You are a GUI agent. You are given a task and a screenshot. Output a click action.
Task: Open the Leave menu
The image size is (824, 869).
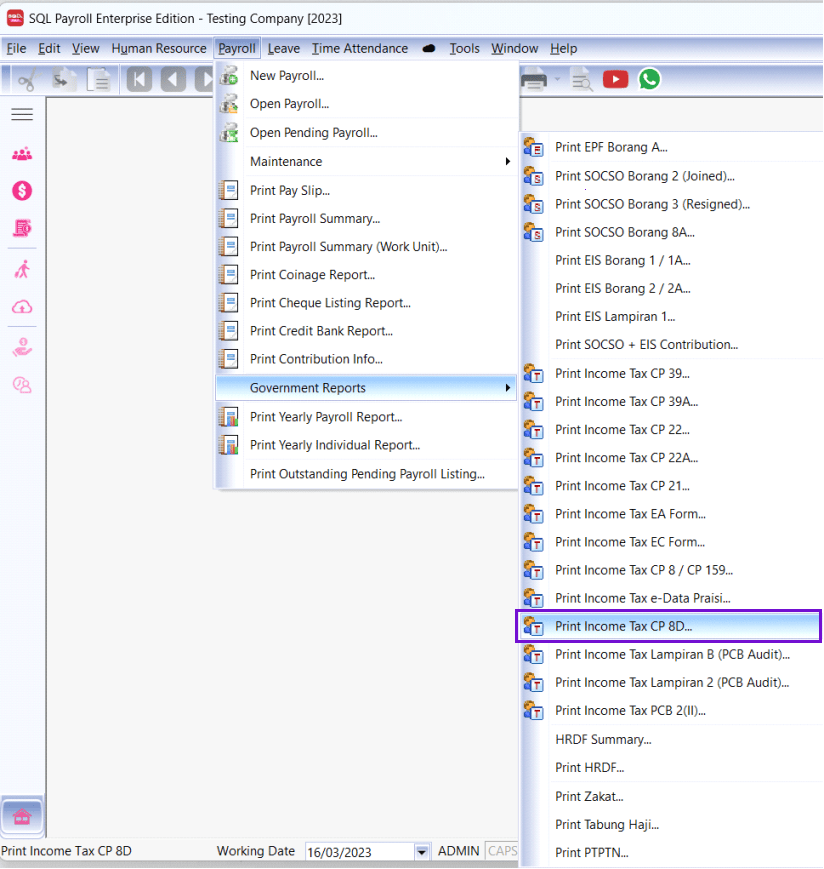pyautogui.click(x=283, y=48)
